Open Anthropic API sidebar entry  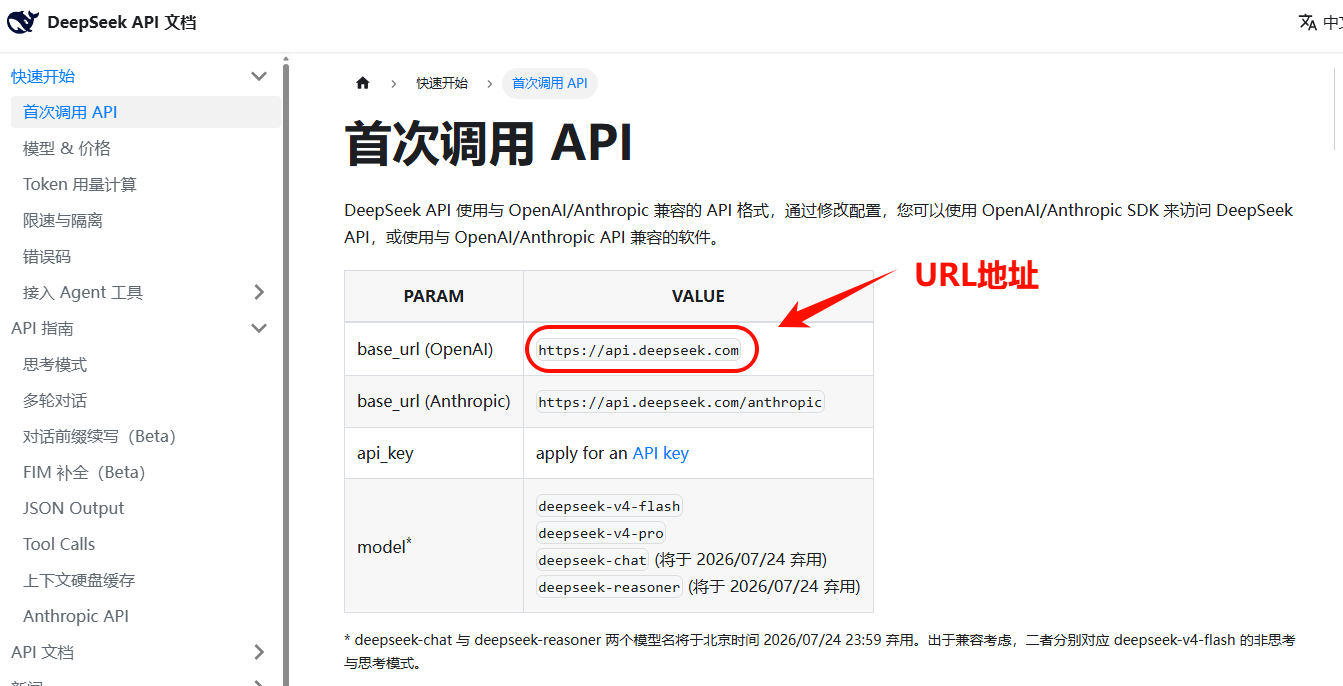[x=76, y=616]
